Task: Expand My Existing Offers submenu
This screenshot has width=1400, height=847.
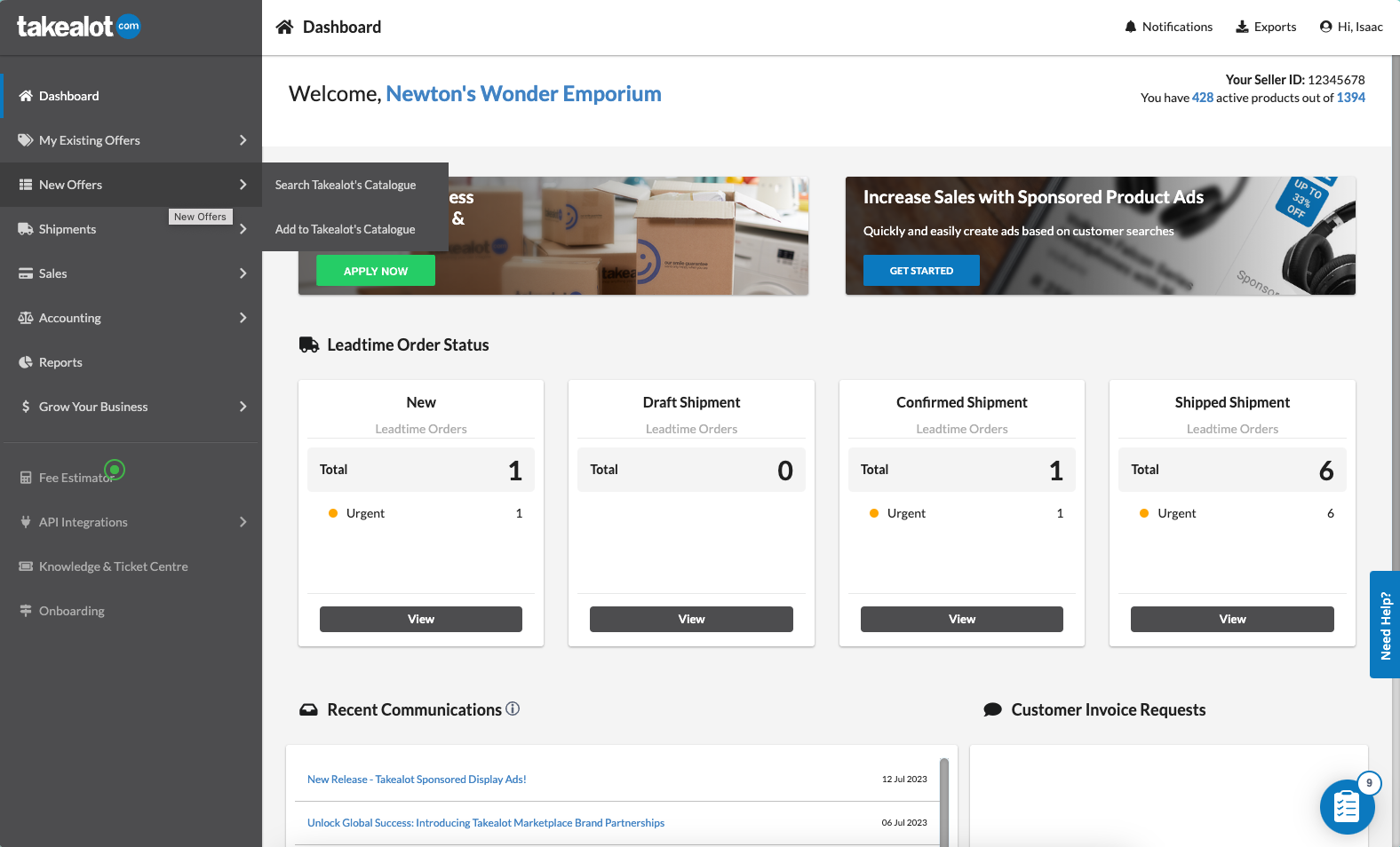Action: [243, 140]
